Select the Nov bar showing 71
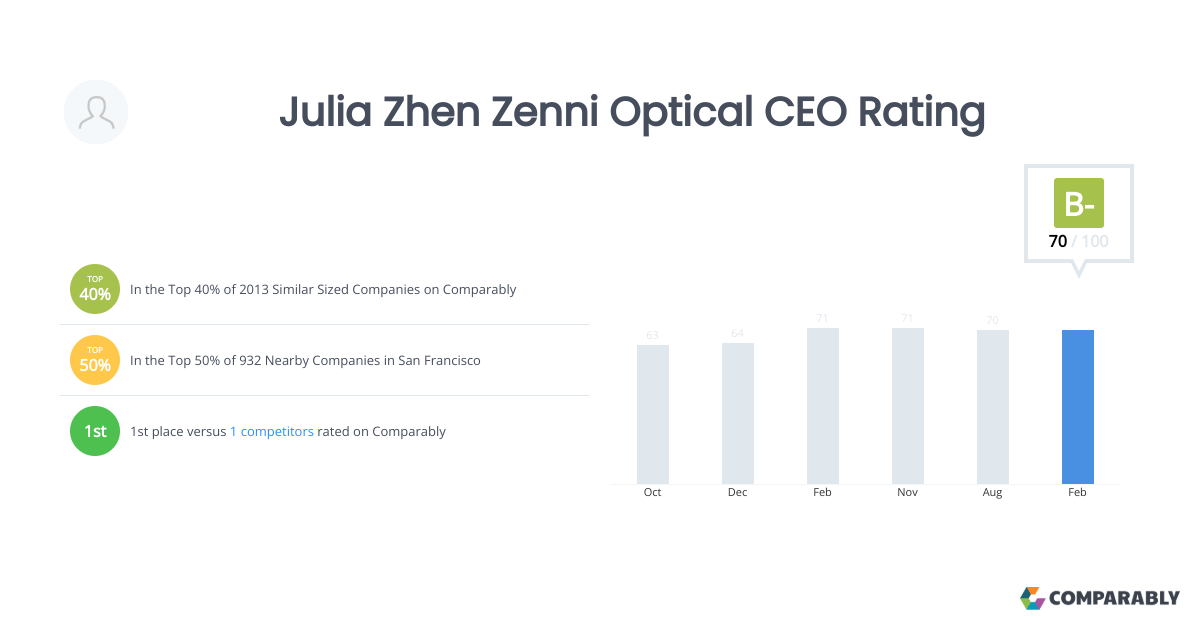 (908, 406)
